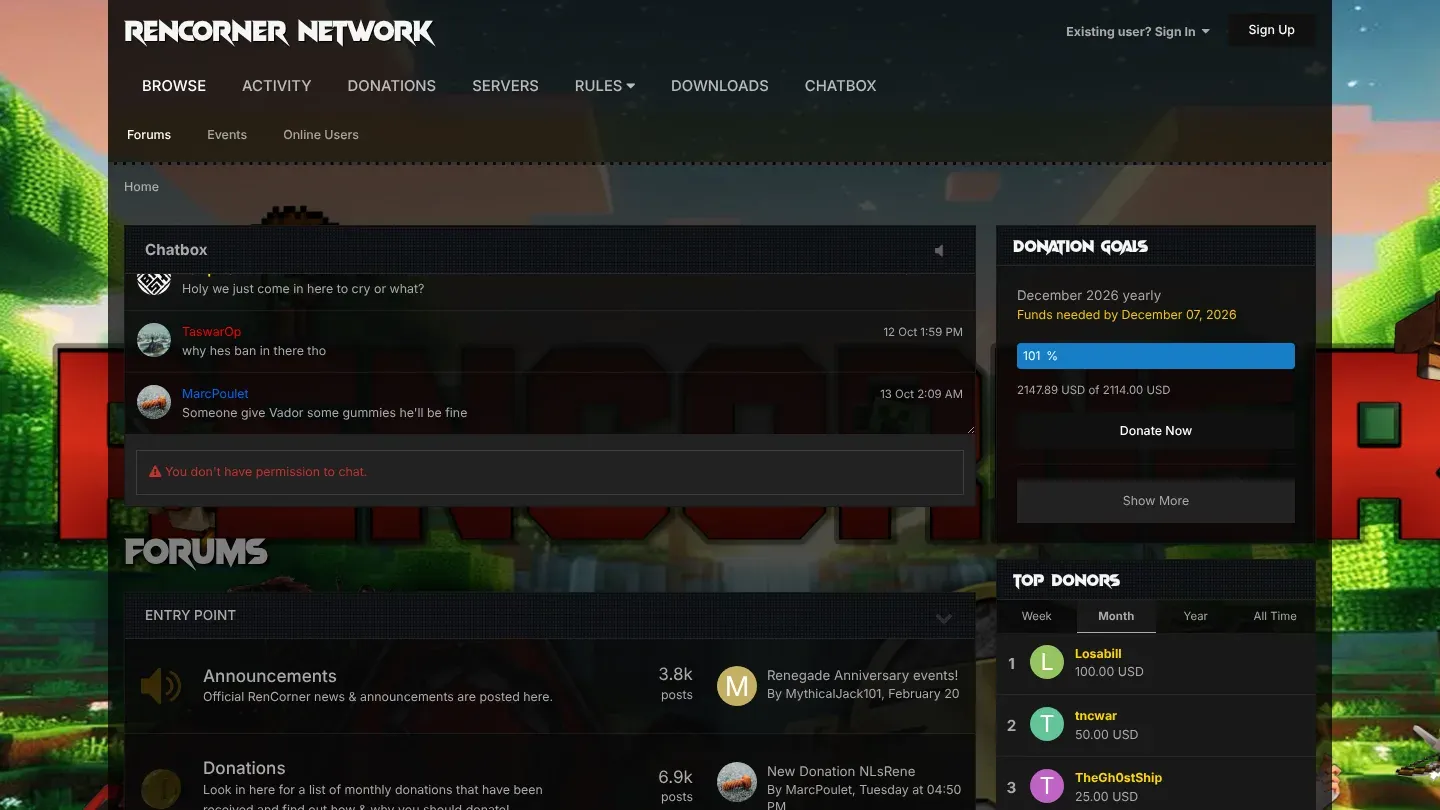Switch to the Online Users sub-tab
Viewport: 1440px width, 810px height.
click(321, 135)
